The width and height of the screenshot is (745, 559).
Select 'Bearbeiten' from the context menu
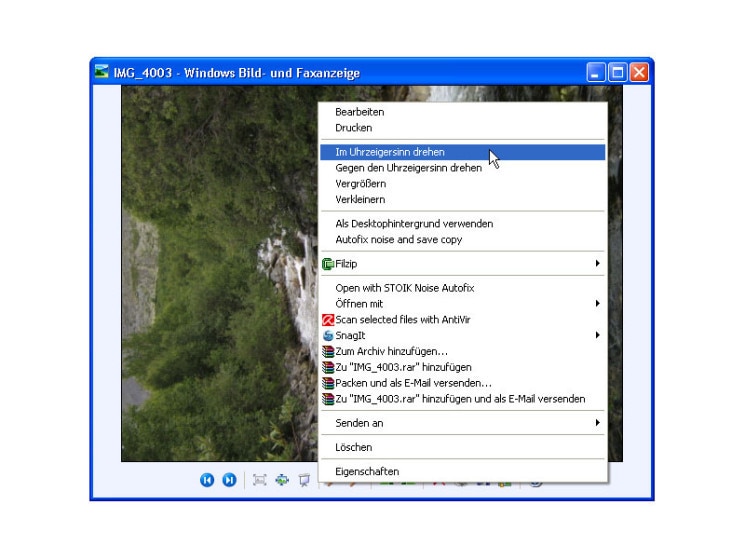(359, 112)
